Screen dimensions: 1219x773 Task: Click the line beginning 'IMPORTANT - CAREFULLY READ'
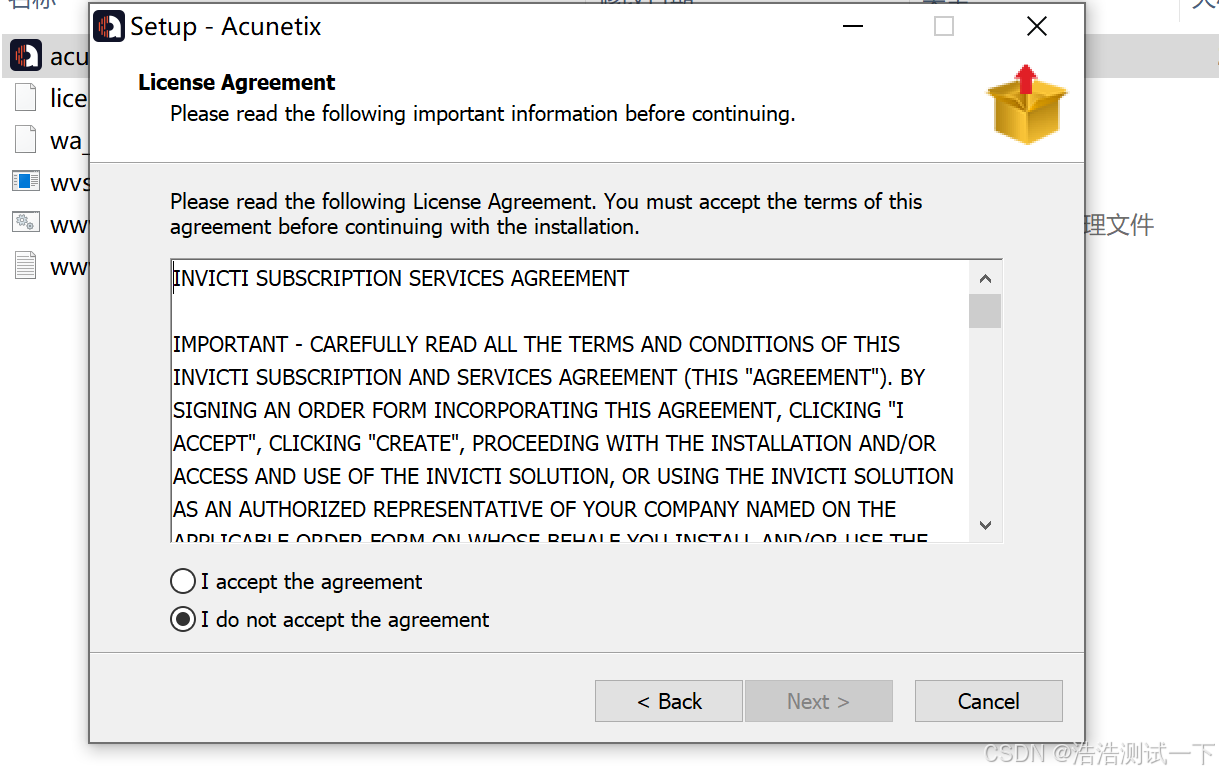537,344
